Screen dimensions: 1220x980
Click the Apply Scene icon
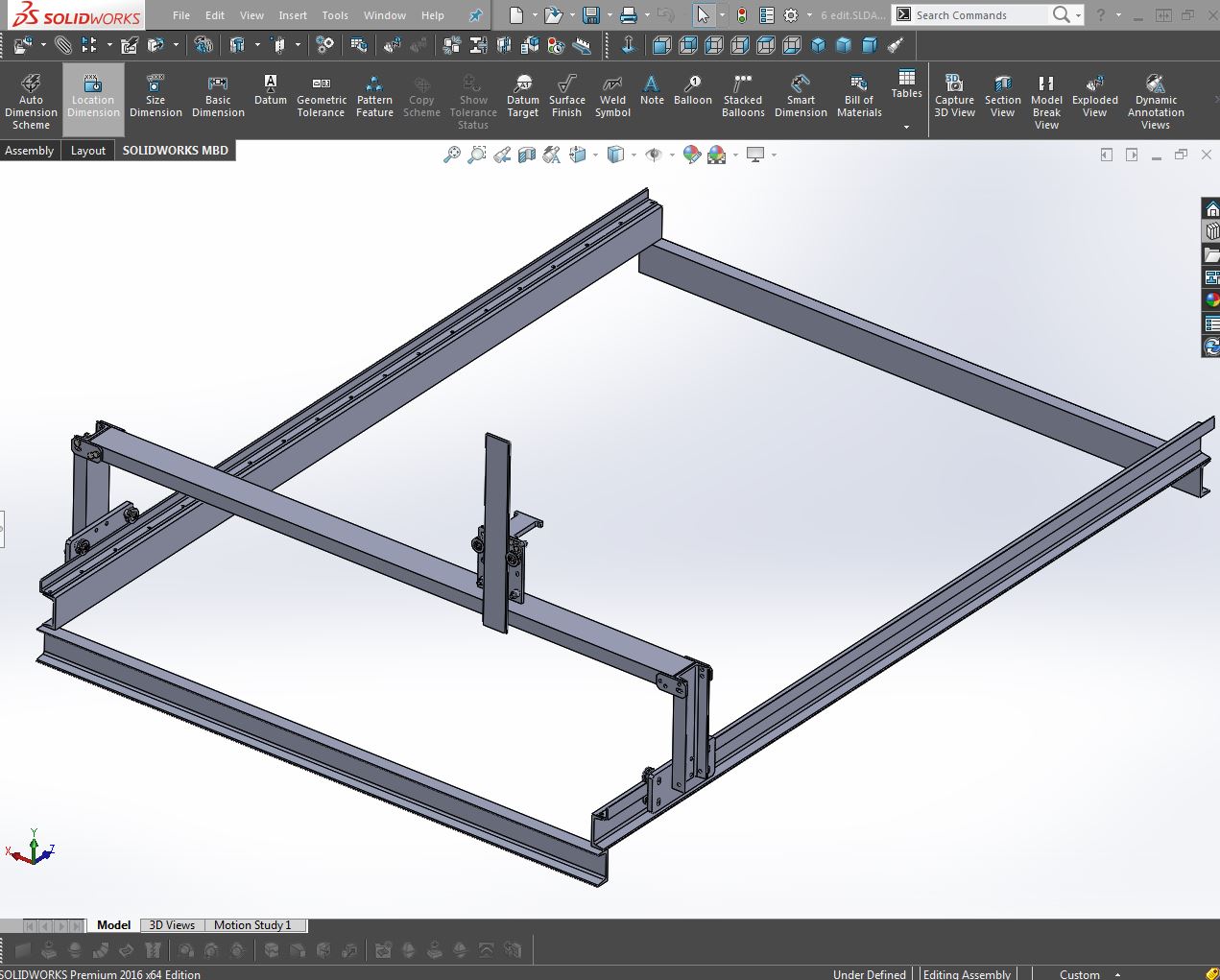(716, 155)
